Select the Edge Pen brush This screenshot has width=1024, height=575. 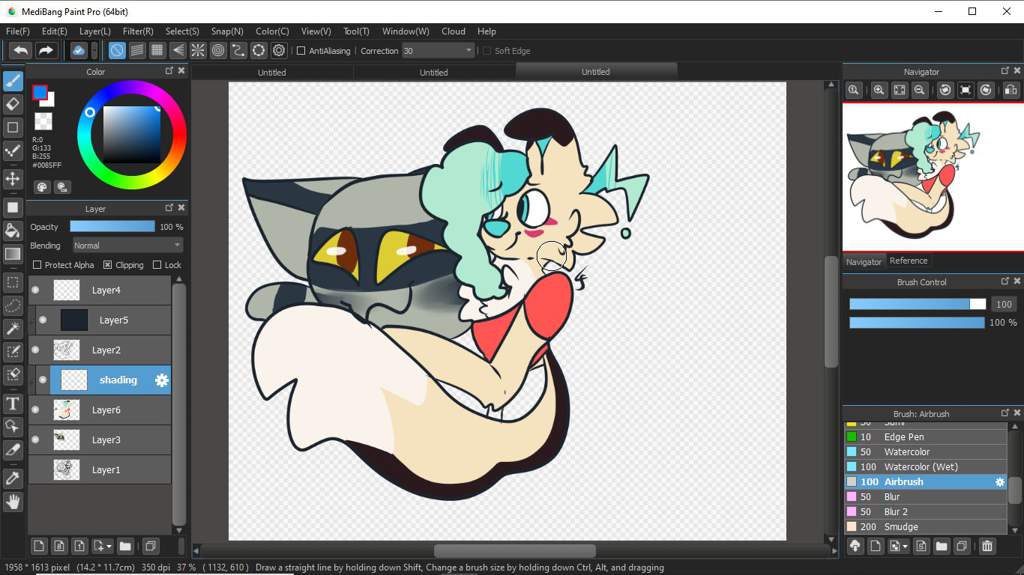tap(926, 437)
